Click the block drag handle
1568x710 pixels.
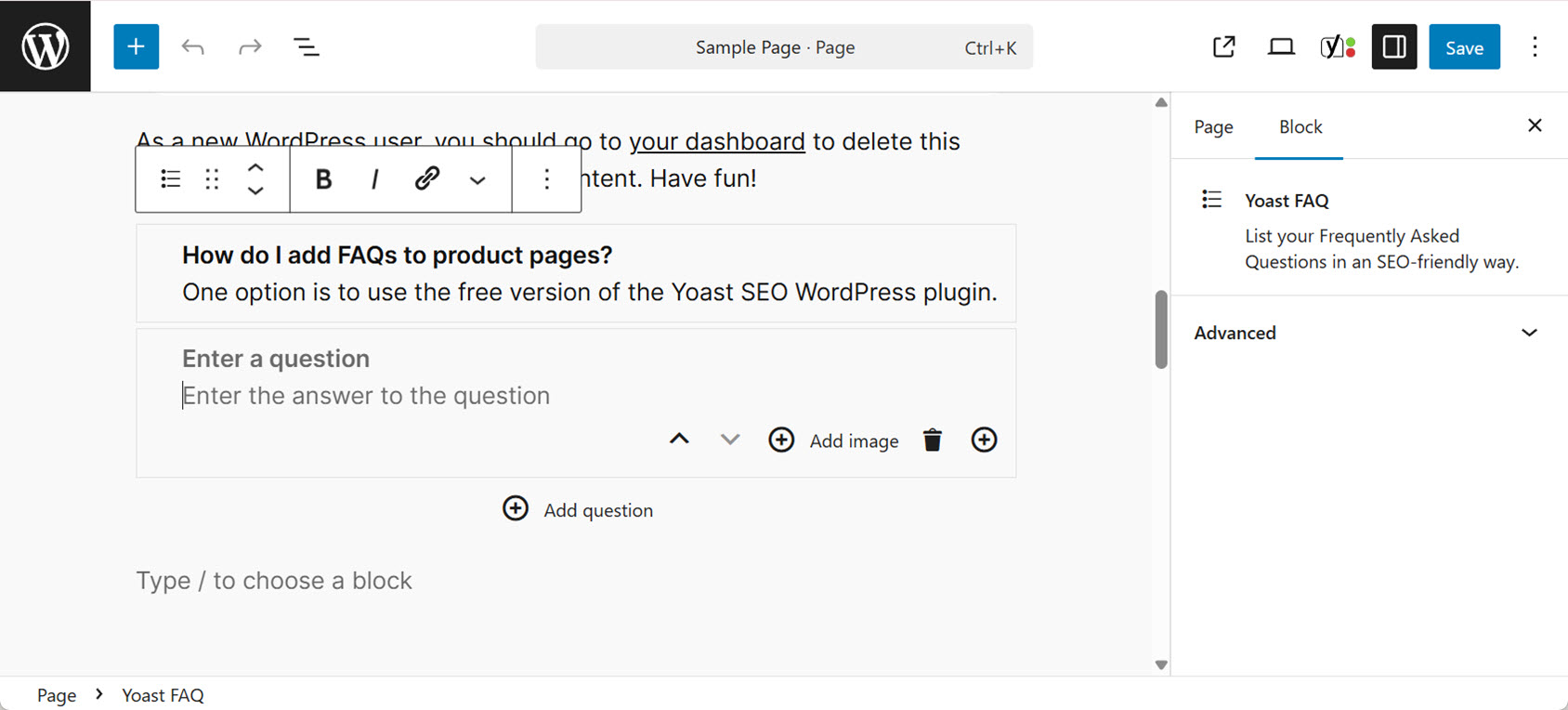coord(212,178)
